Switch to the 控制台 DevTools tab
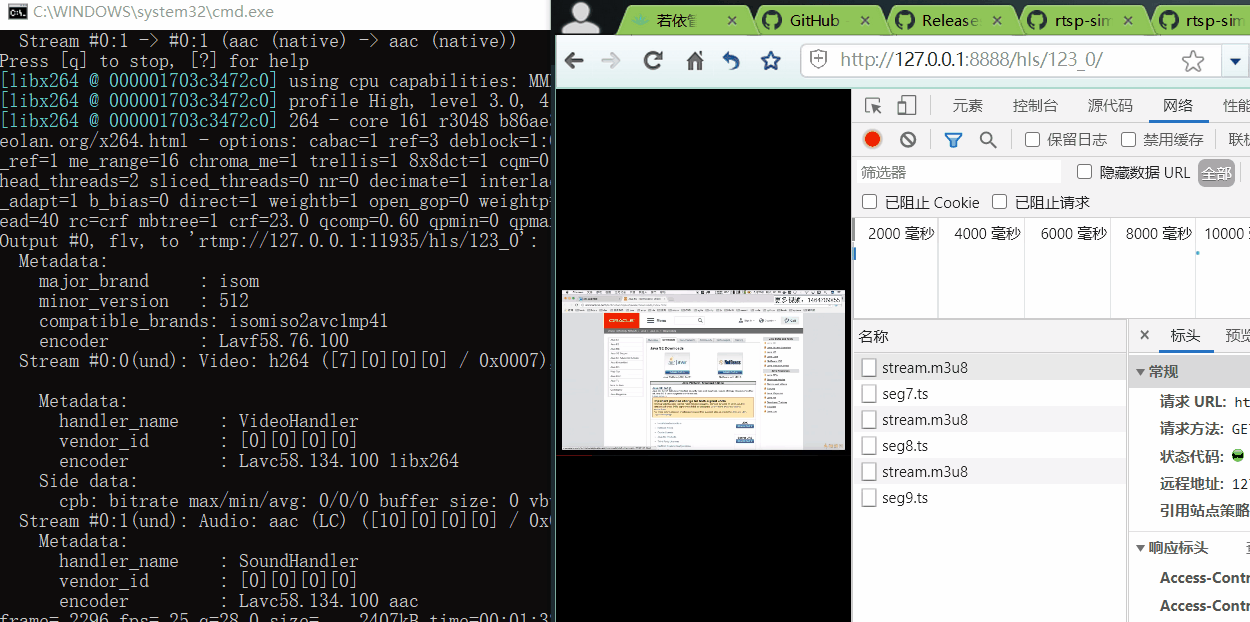Viewport: 1250px width, 622px height. (x=1035, y=106)
